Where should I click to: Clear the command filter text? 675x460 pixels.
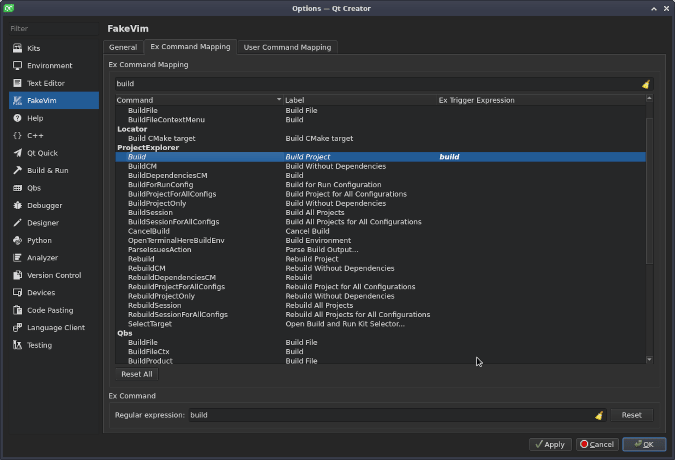(x=645, y=84)
